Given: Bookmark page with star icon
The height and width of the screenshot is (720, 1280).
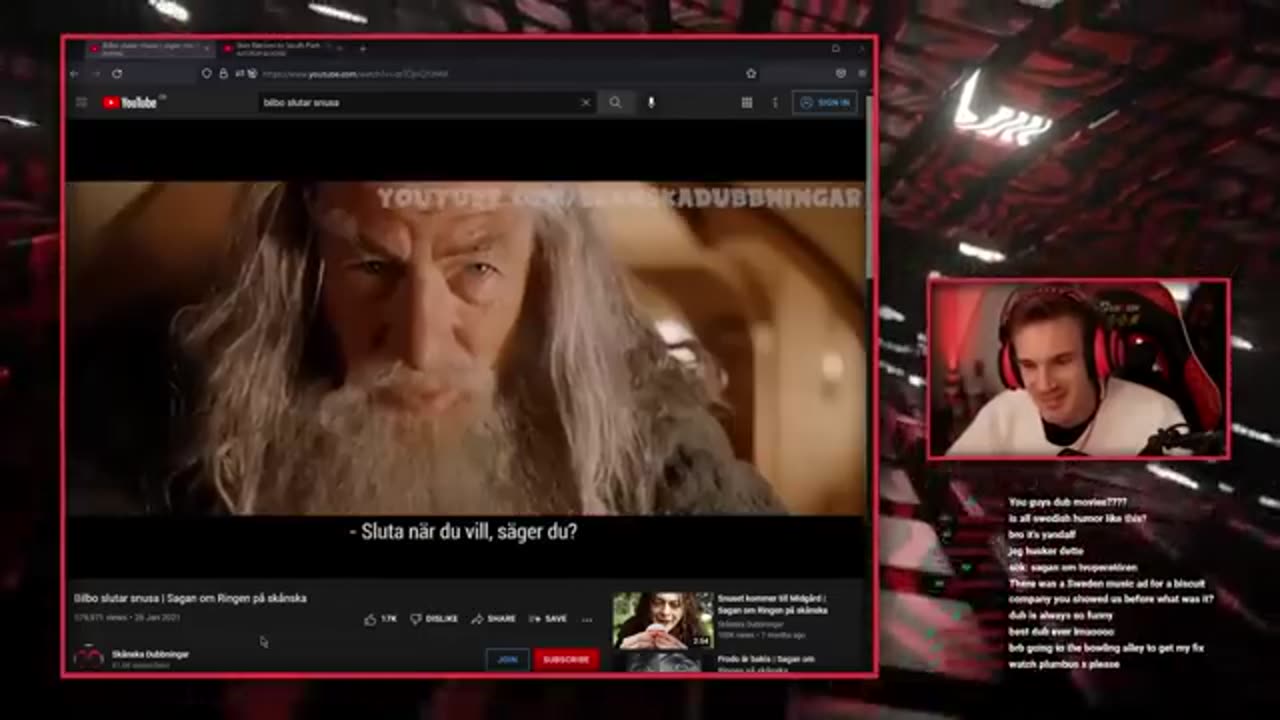Looking at the screenshot, I should pyautogui.click(x=751, y=73).
